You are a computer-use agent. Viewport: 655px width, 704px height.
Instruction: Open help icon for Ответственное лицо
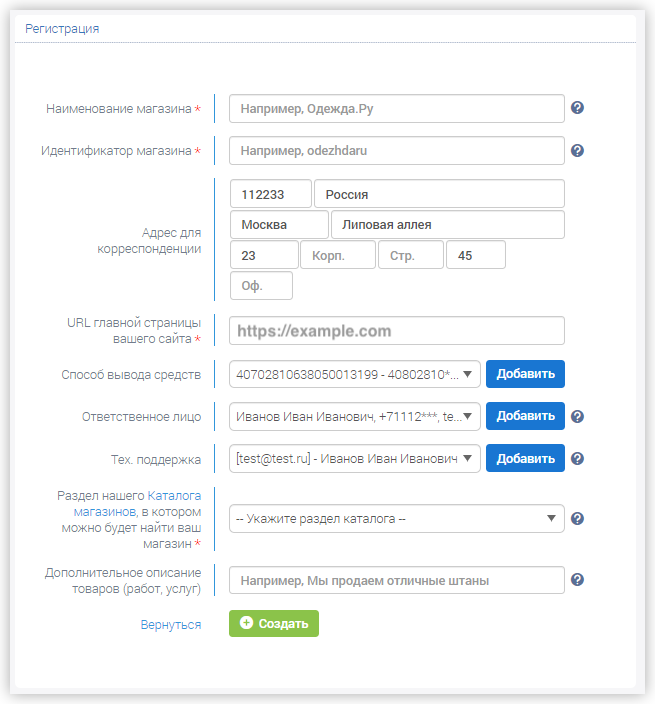click(x=577, y=416)
